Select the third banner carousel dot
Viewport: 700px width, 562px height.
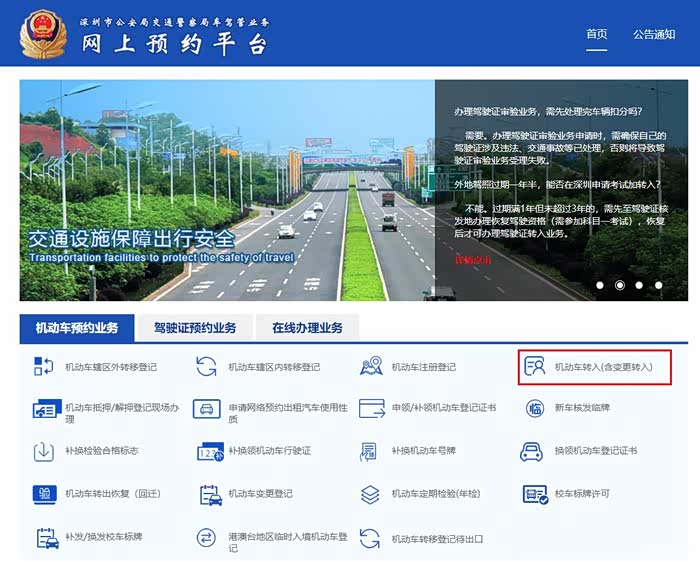pos(639,285)
